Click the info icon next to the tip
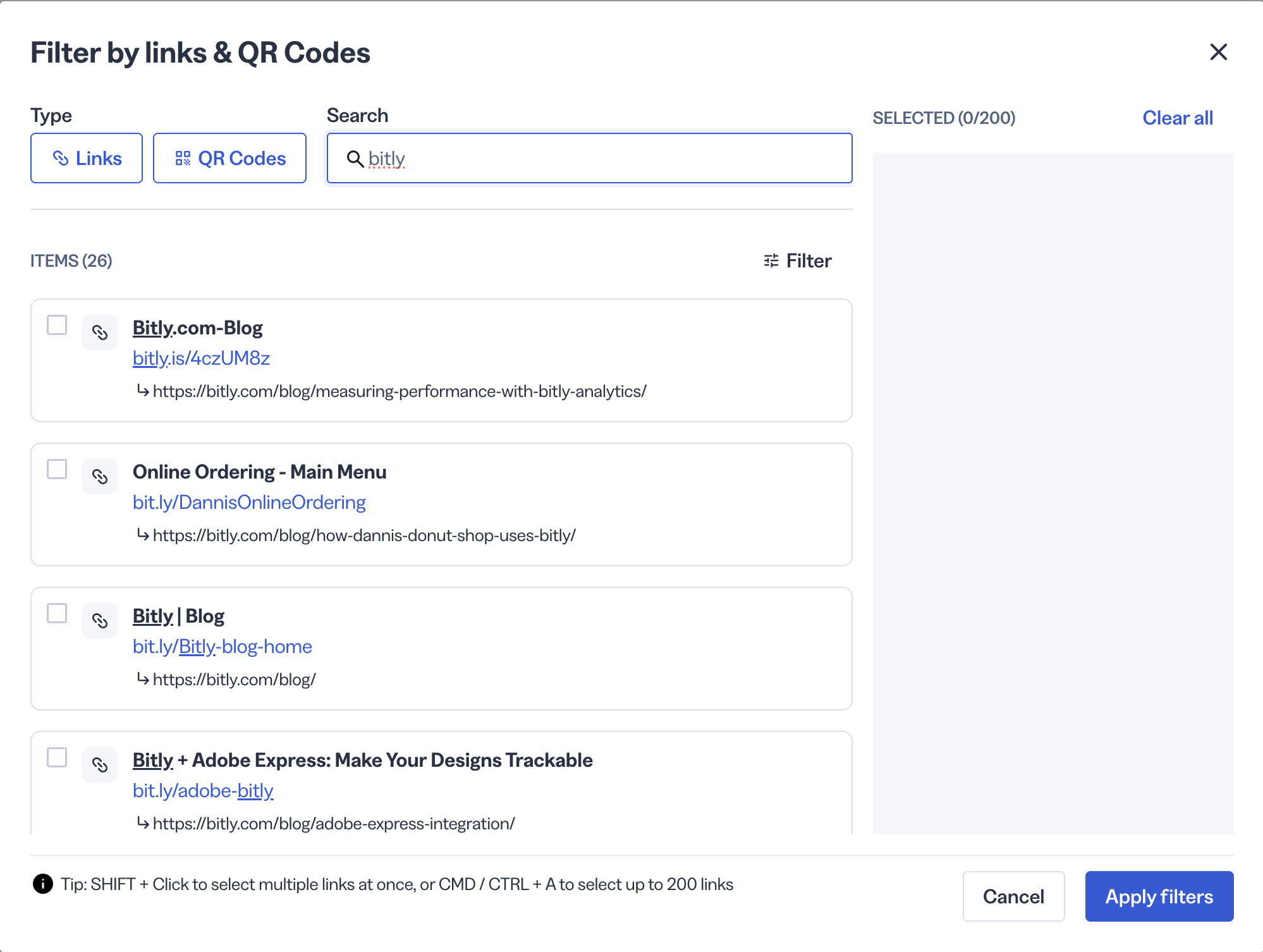The width and height of the screenshot is (1263, 952). [x=43, y=884]
